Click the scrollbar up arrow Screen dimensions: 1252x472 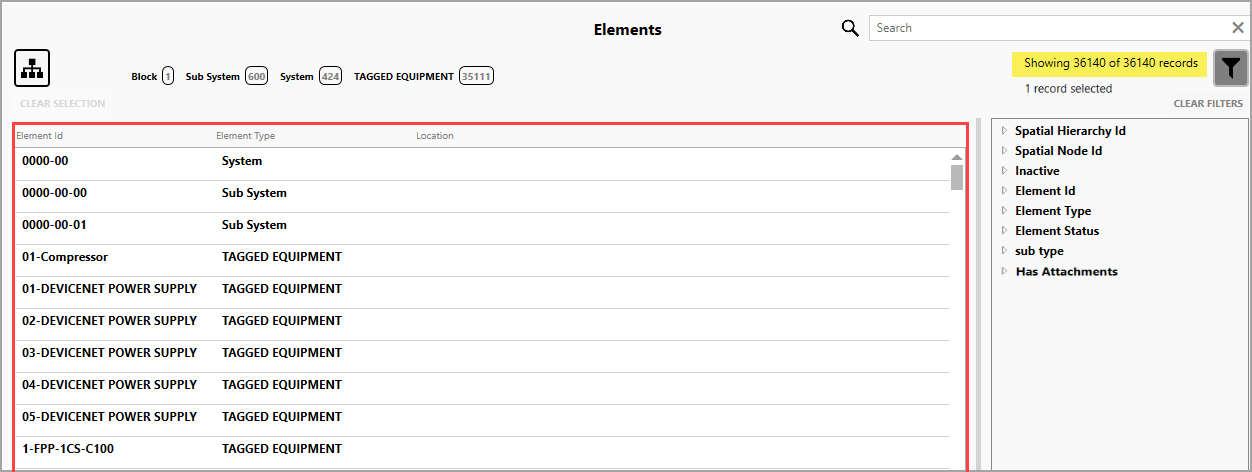coord(957,157)
